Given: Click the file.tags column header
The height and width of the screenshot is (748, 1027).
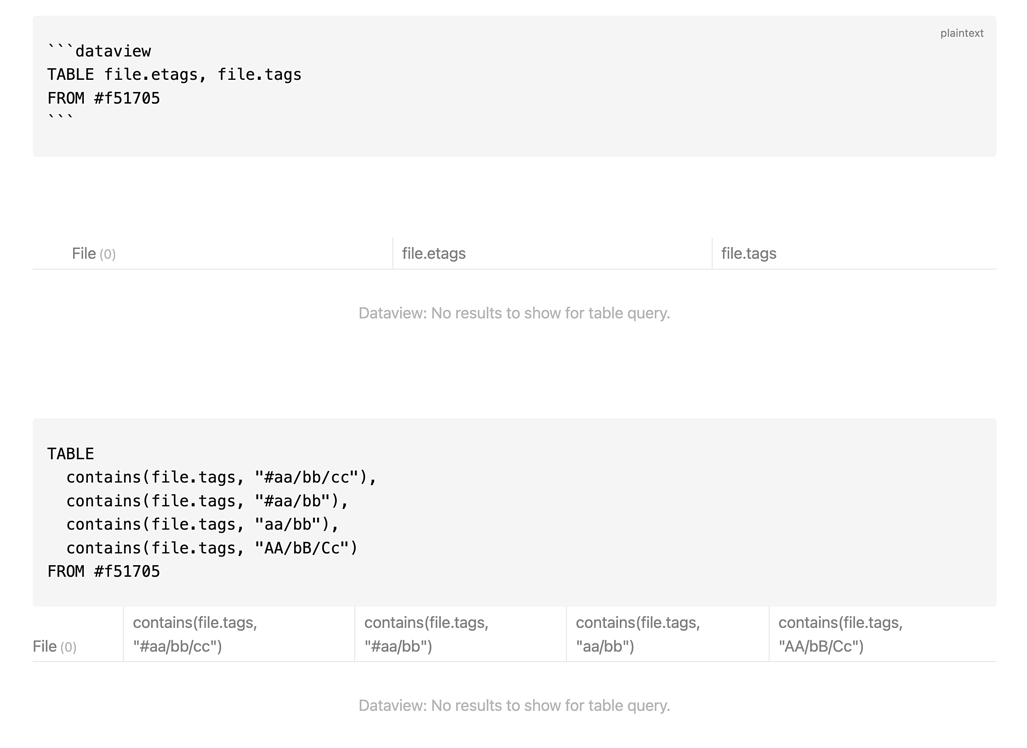Looking at the screenshot, I should point(747,253).
